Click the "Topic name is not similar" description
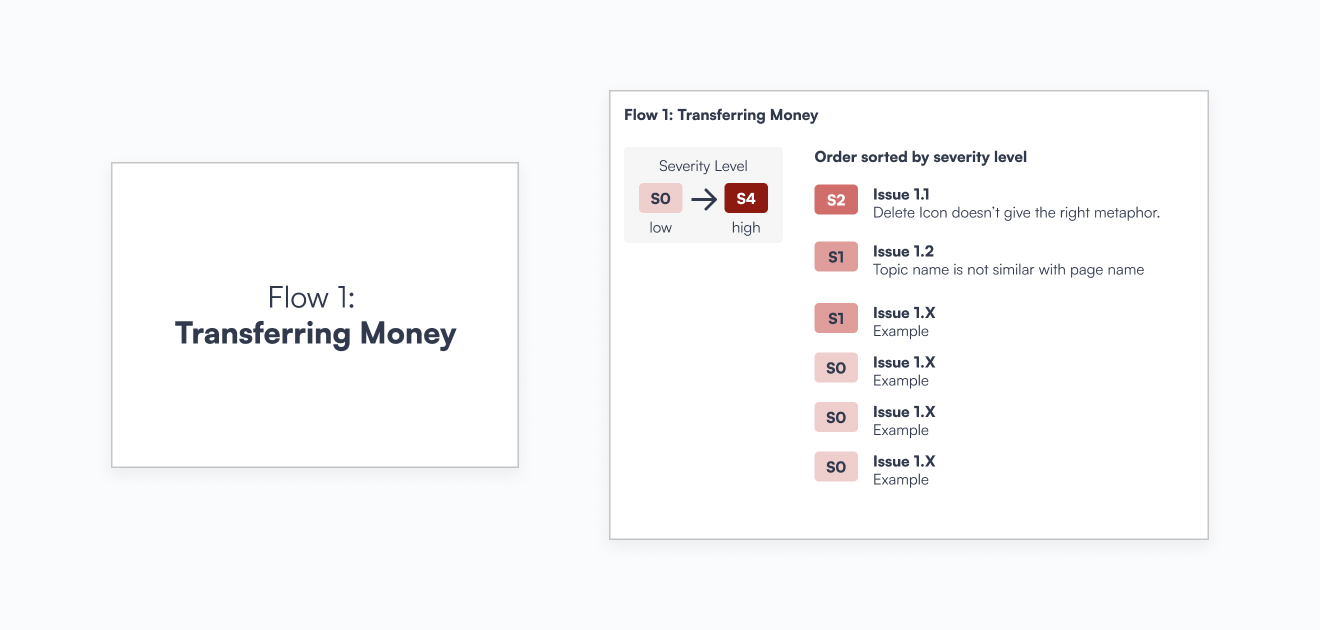The height and width of the screenshot is (630, 1320). click(x=1008, y=270)
